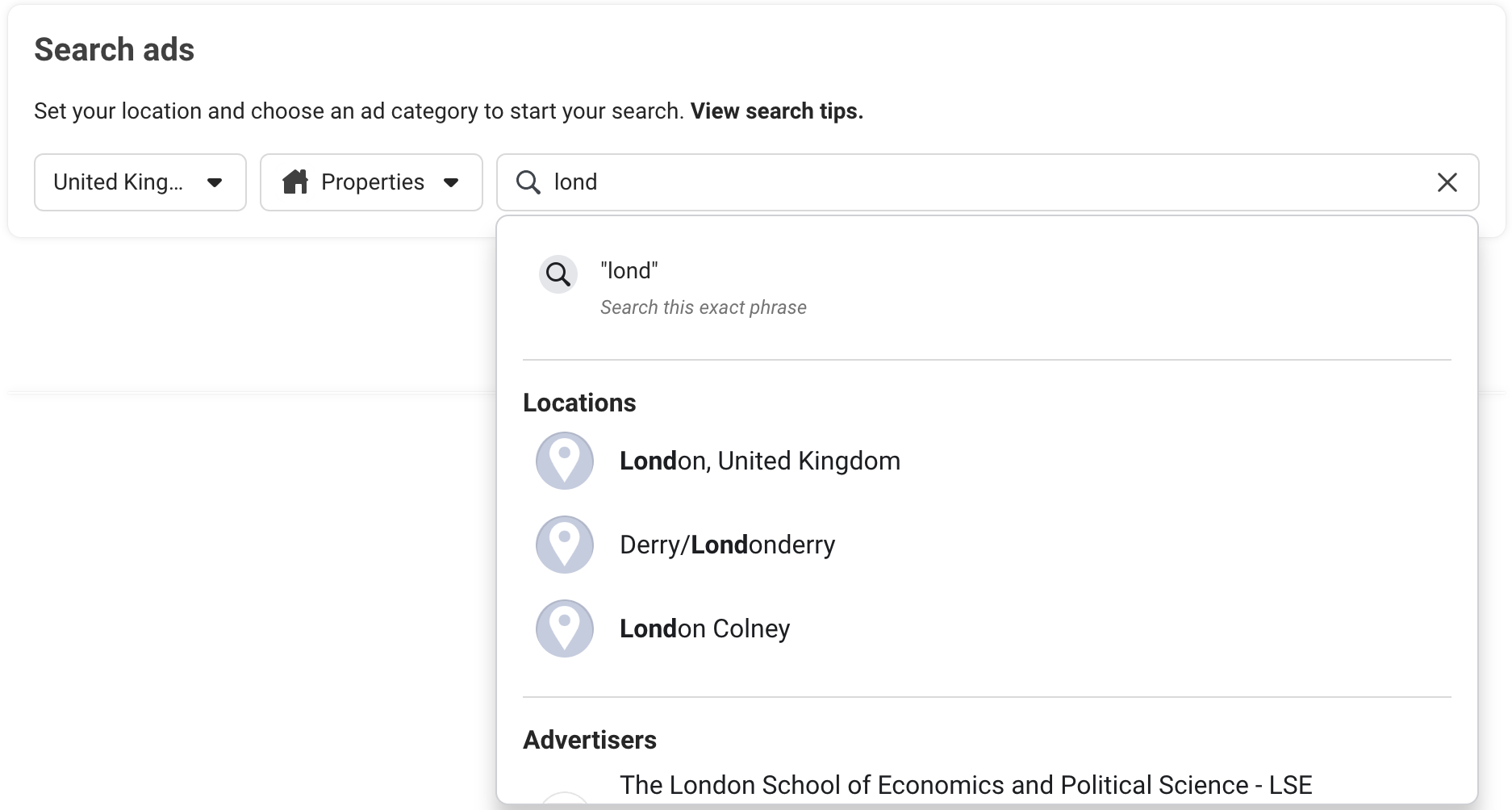The image size is (1512, 810).
Task: Click the Advertisers section heading
Action: point(590,740)
